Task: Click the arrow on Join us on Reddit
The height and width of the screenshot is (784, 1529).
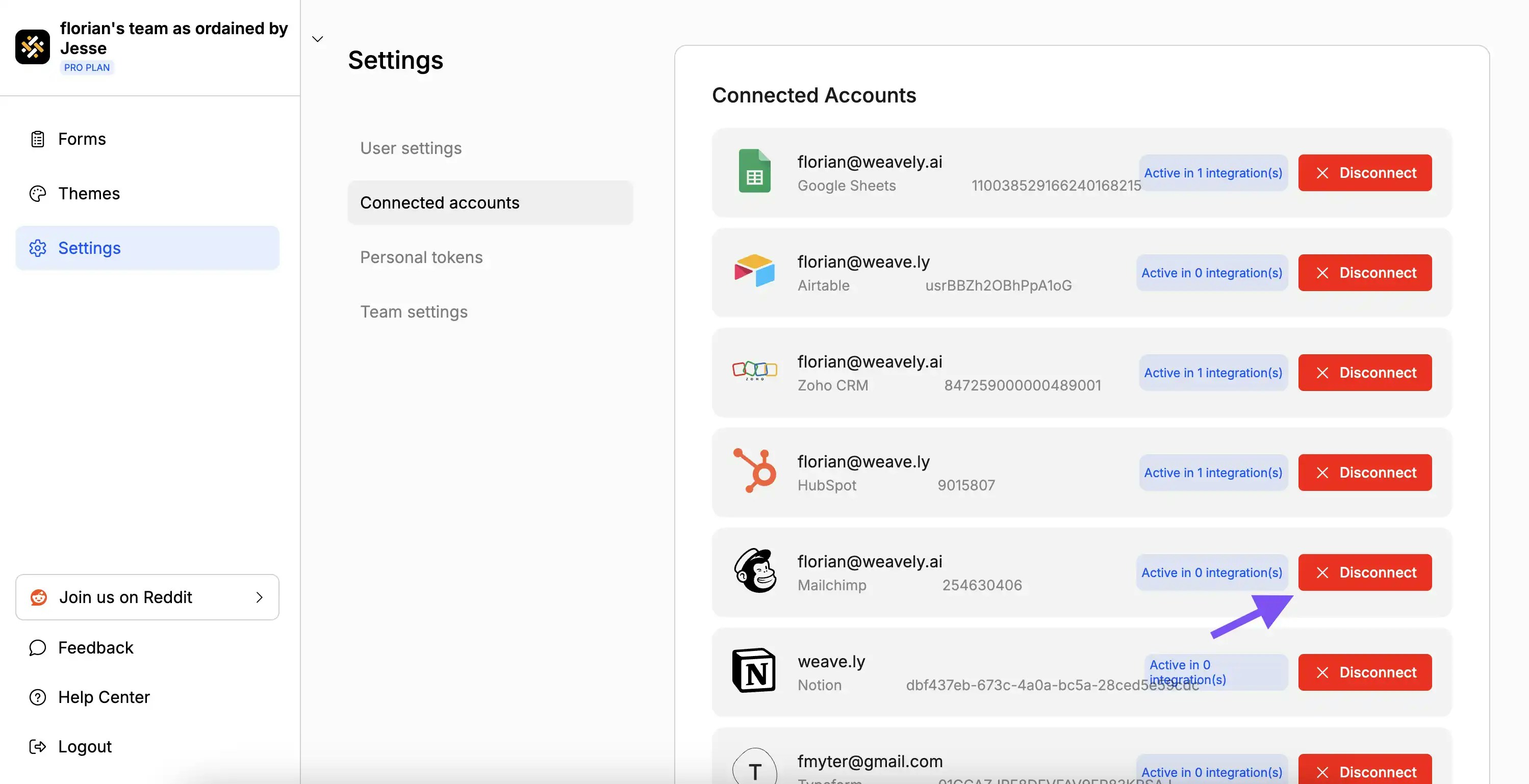Action: [259, 597]
